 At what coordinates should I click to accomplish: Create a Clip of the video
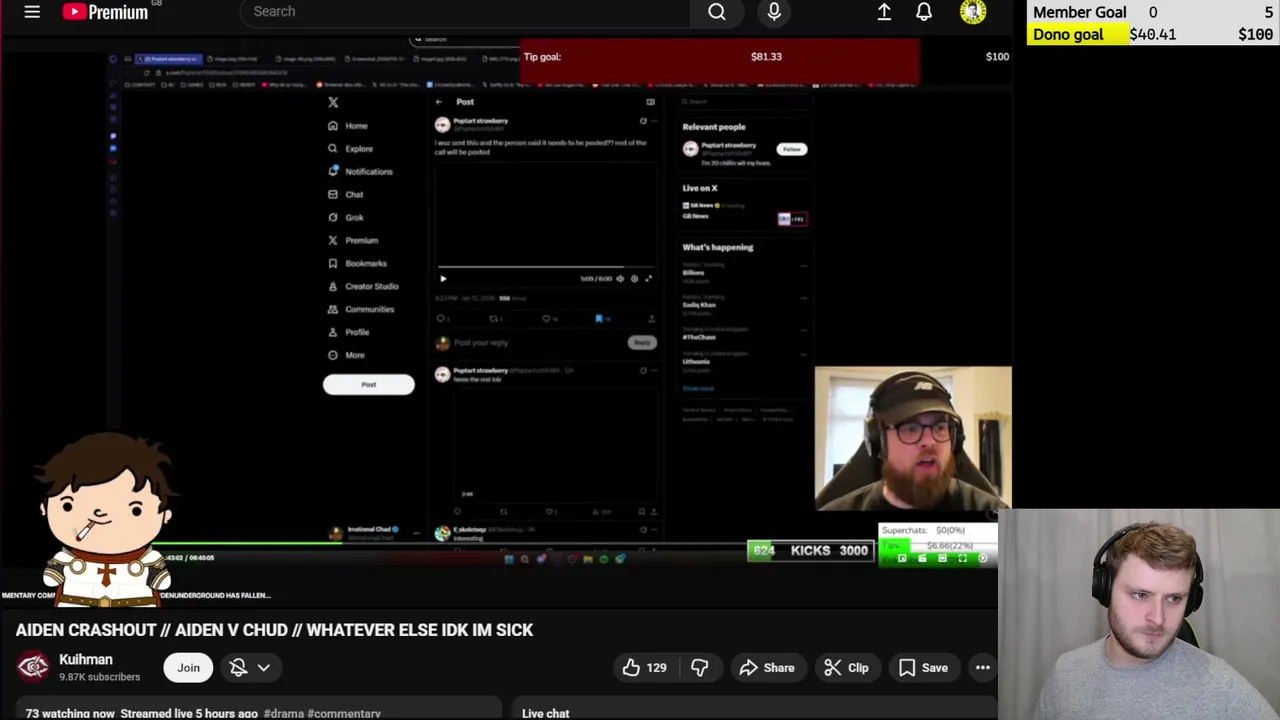coord(845,668)
